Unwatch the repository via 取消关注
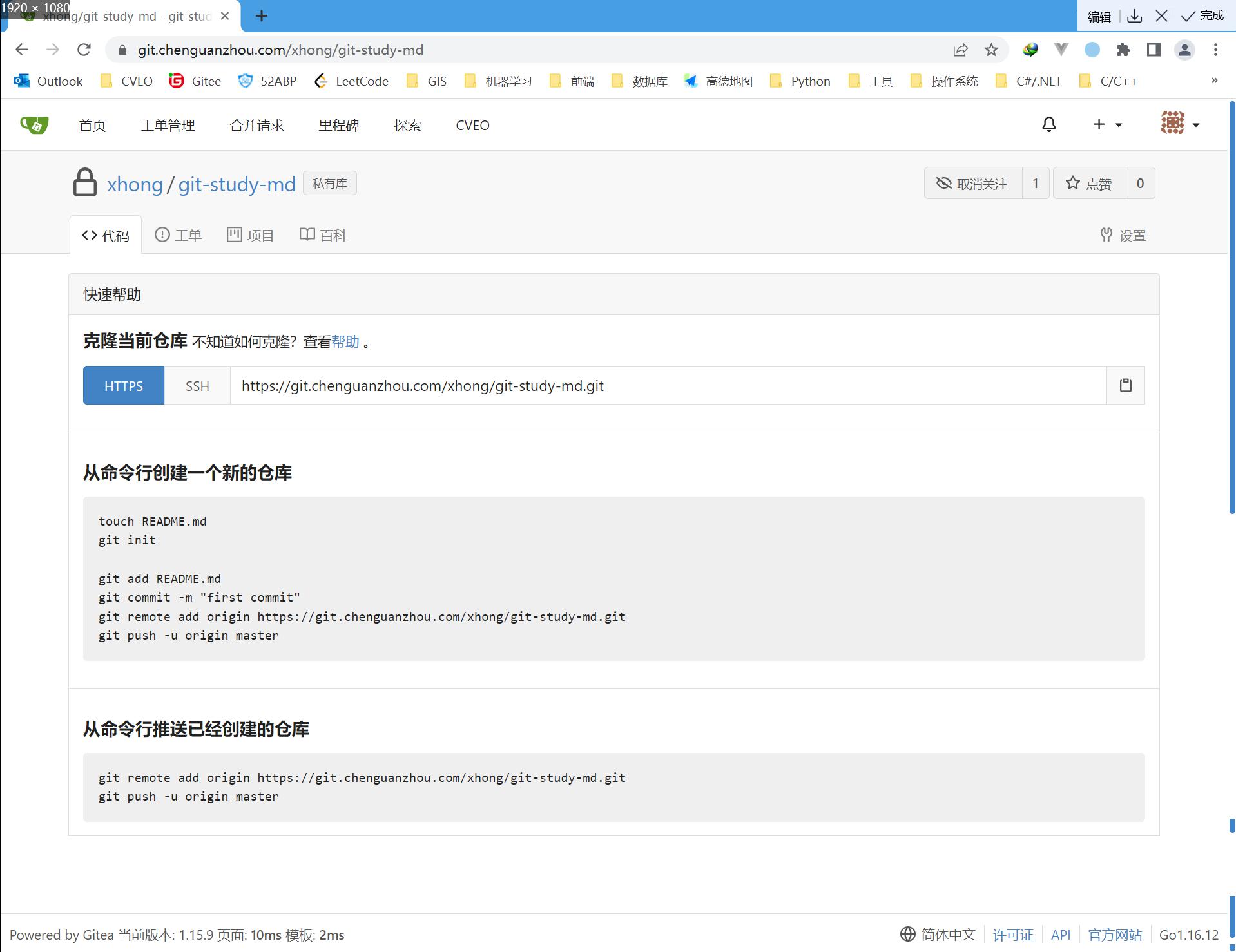The image size is (1236, 952). click(x=972, y=184)
